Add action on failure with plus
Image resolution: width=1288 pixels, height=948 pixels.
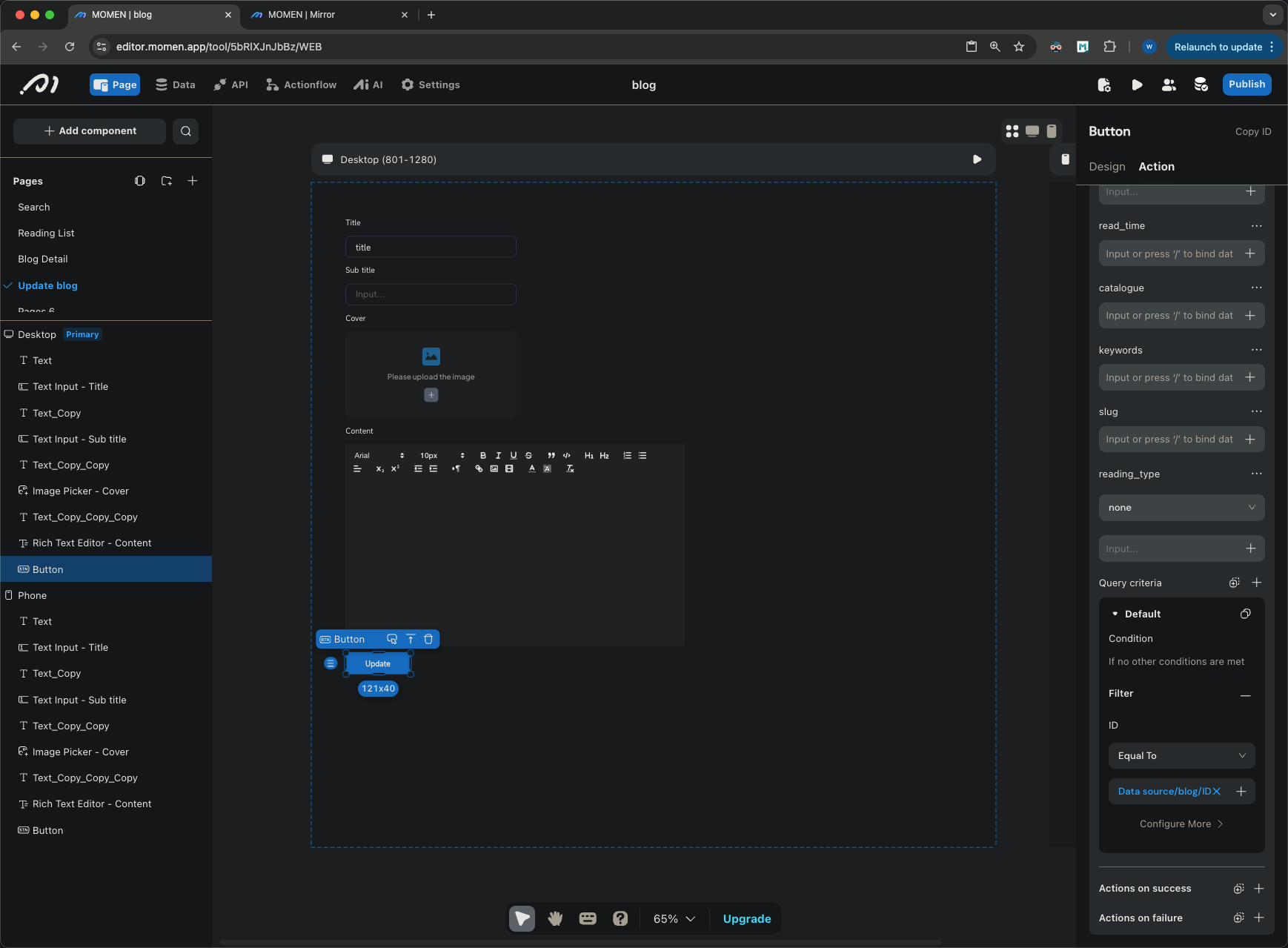(1258, 918)
